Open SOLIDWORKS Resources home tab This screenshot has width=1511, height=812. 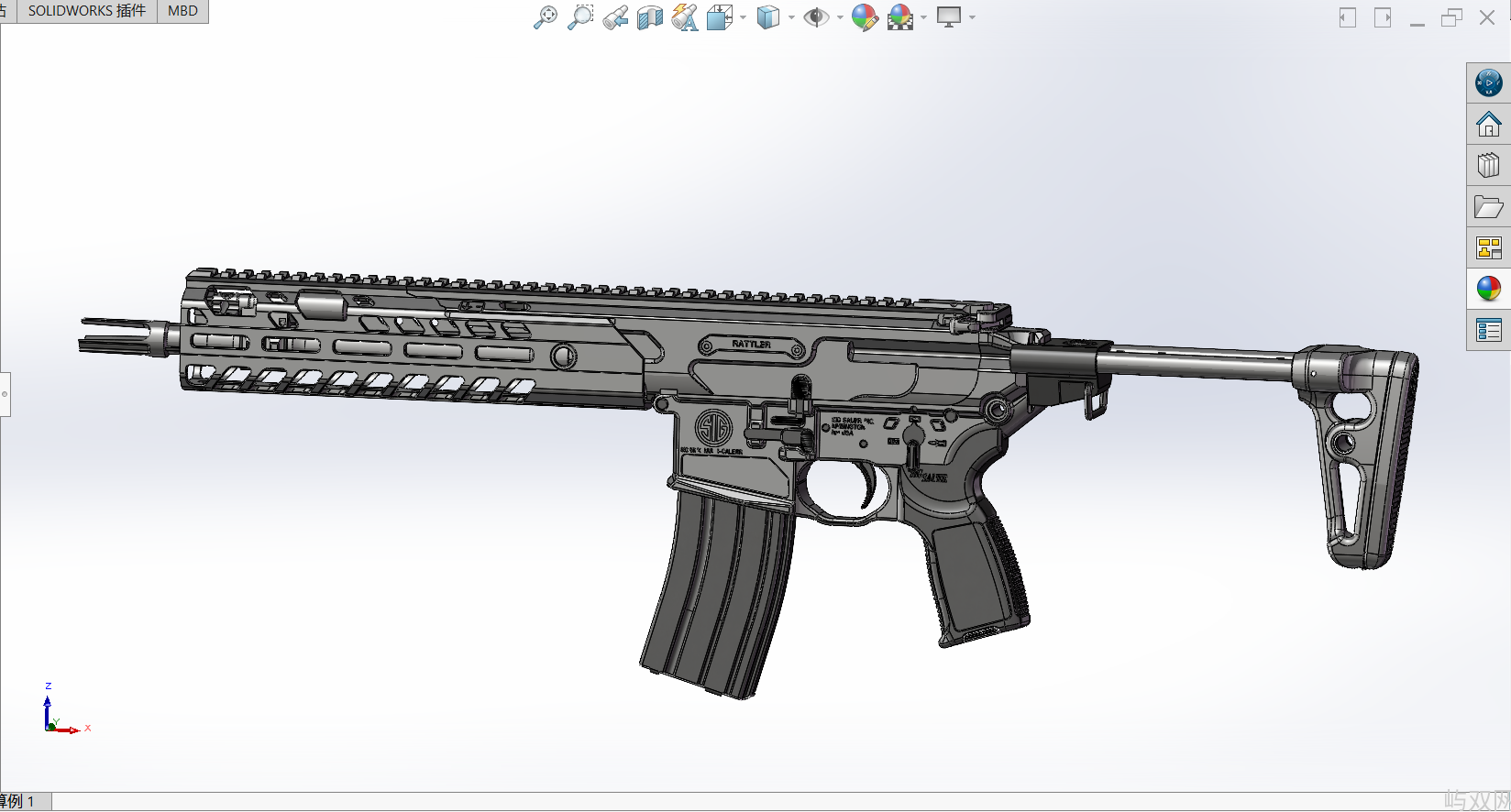pos(1488,124)
